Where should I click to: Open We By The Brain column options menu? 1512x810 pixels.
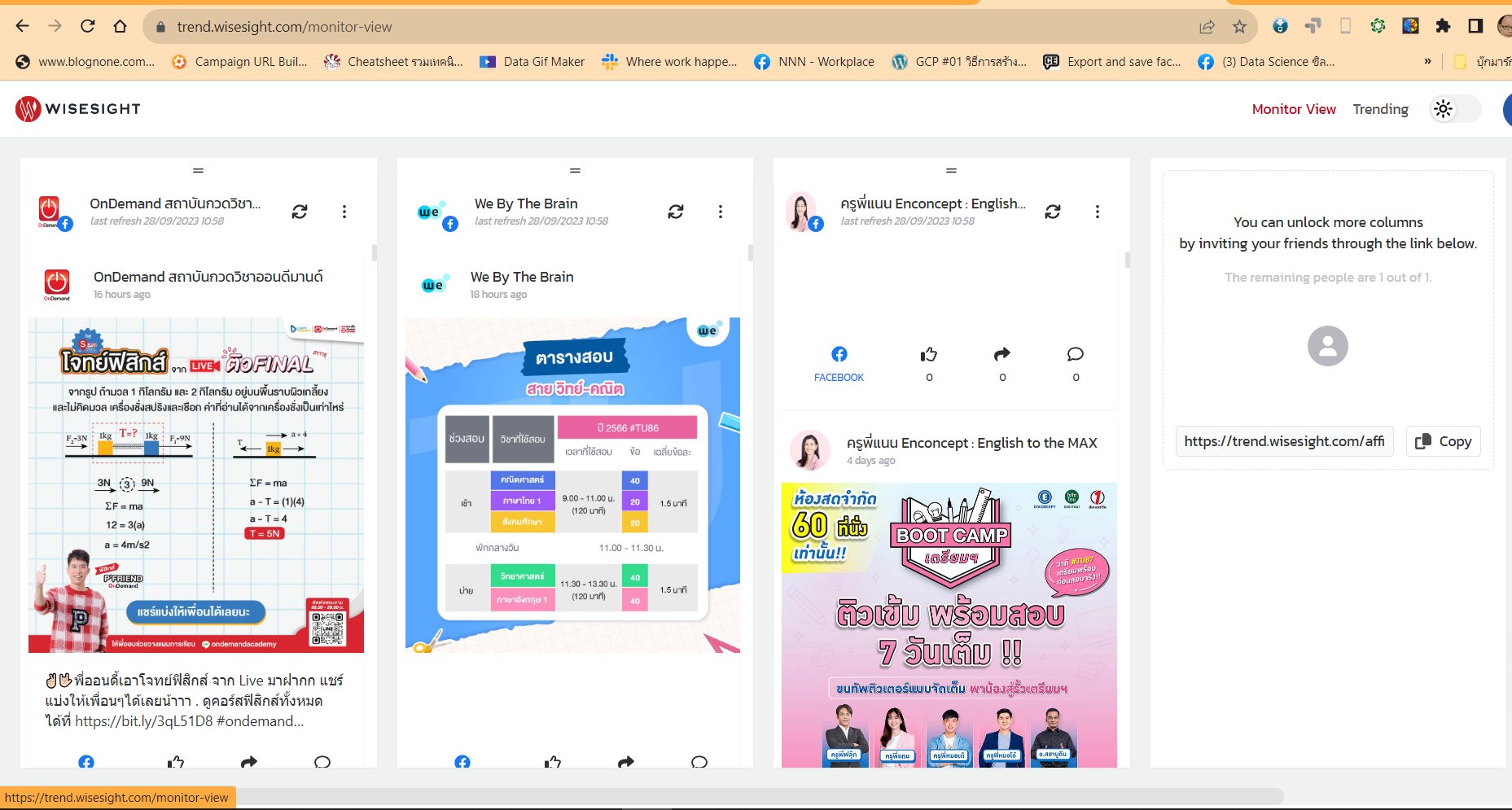tap(721, 212)
